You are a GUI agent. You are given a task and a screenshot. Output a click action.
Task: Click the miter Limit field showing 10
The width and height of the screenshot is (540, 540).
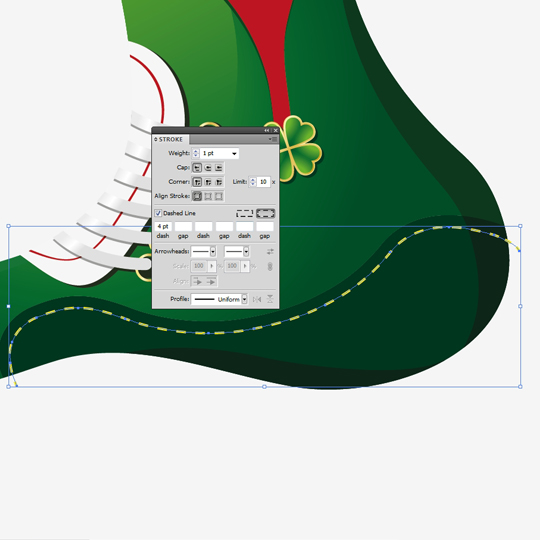click(x=263, y=182)
